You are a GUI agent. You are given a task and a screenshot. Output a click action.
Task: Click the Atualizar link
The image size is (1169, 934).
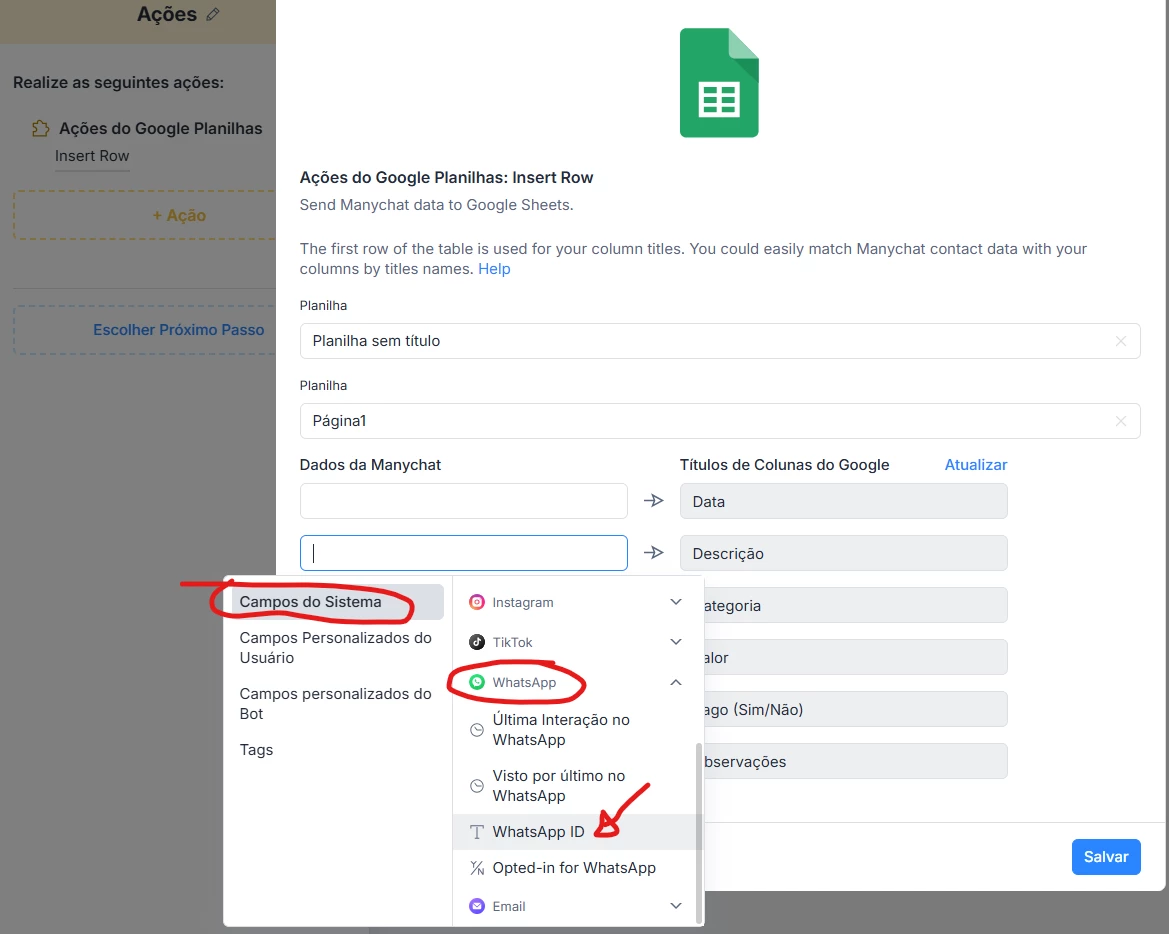[x=975, y=464]
